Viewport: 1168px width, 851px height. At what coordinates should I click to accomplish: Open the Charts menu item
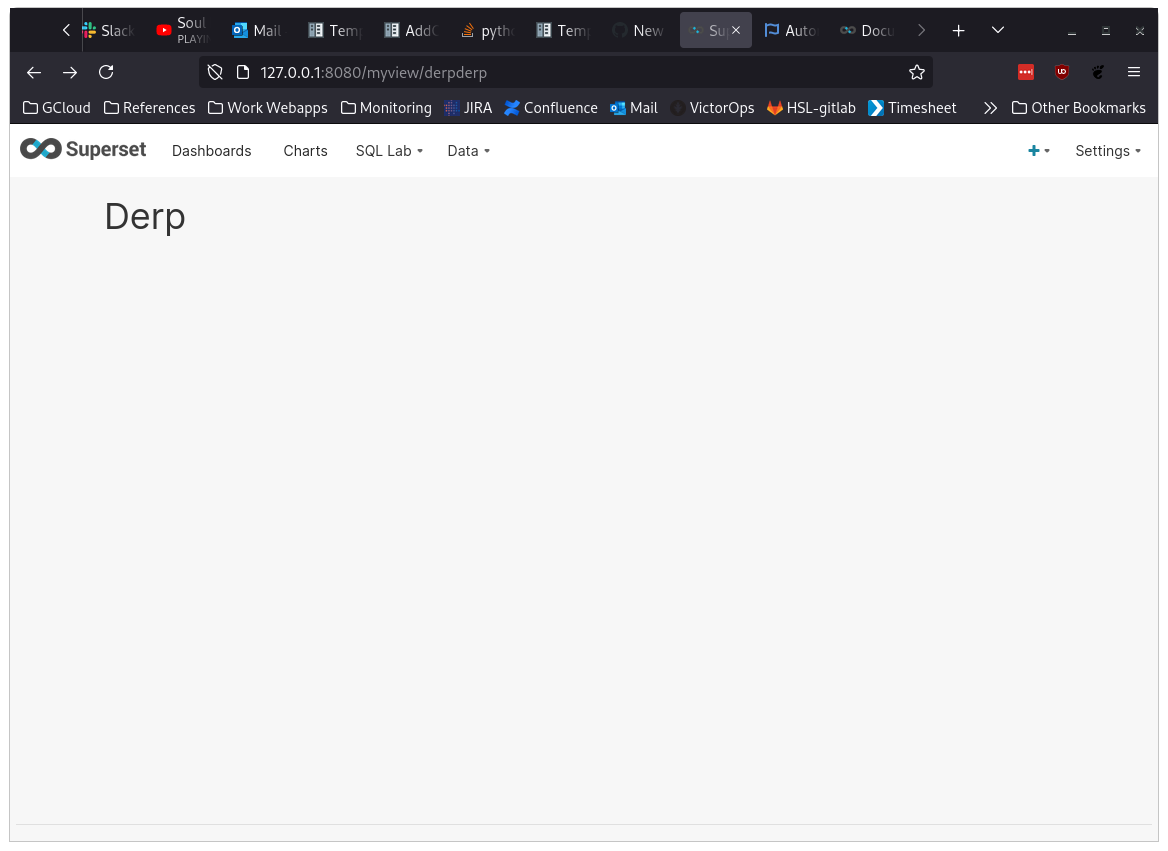[x=305, y=151]
